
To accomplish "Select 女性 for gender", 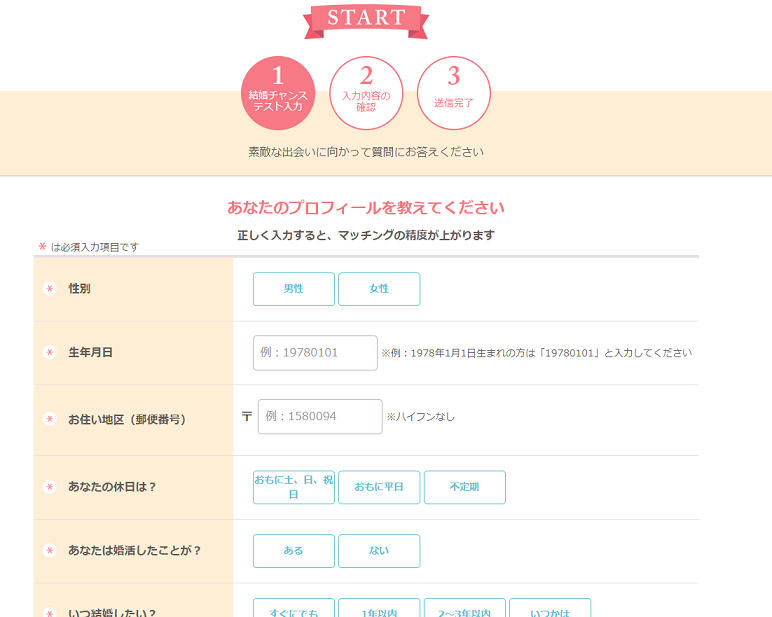I will click(x=379, y=289).
